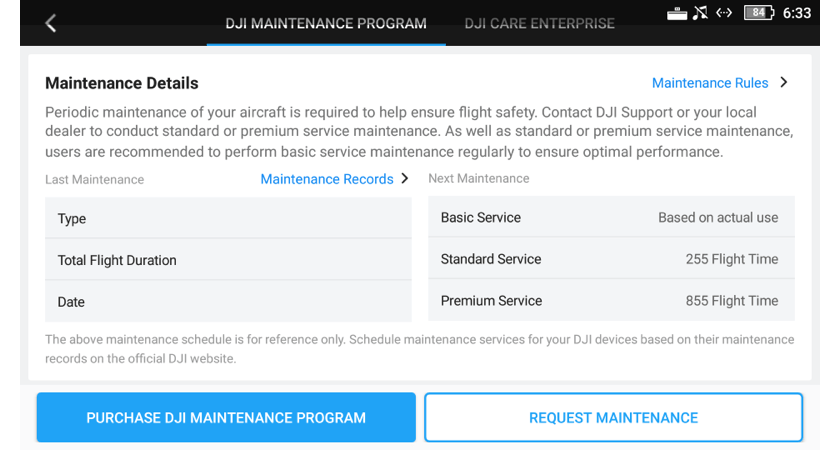
Task: View Maintenance Records link
Action: [327, 179]
